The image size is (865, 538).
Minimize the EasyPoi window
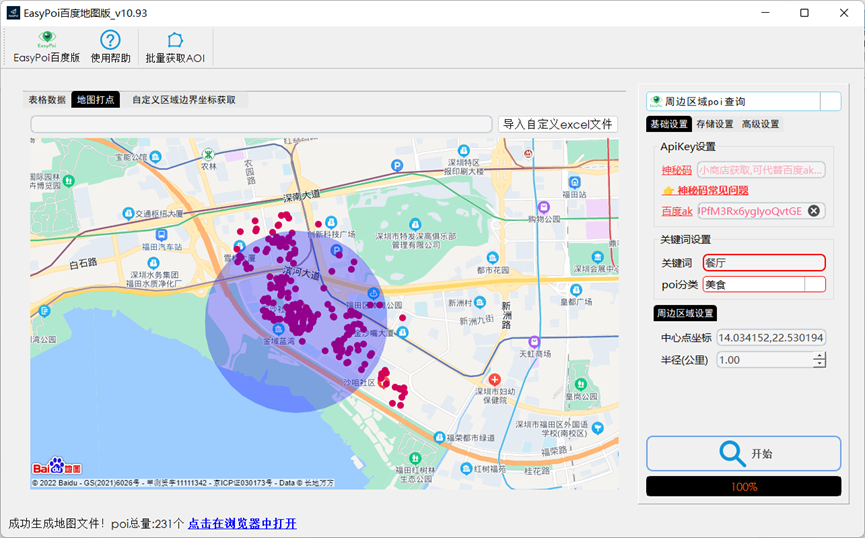765,13
